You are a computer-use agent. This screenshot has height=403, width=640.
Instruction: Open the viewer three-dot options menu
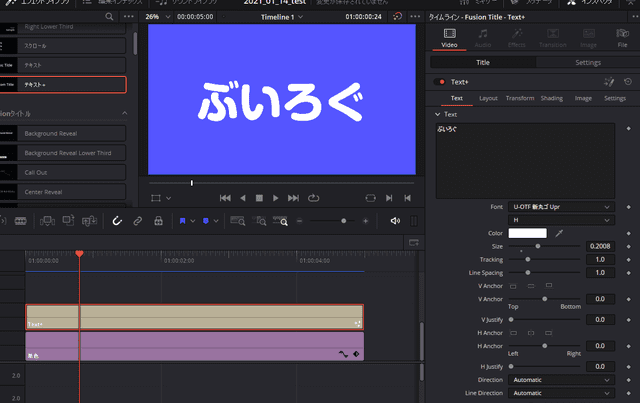(x=415, y=17)
